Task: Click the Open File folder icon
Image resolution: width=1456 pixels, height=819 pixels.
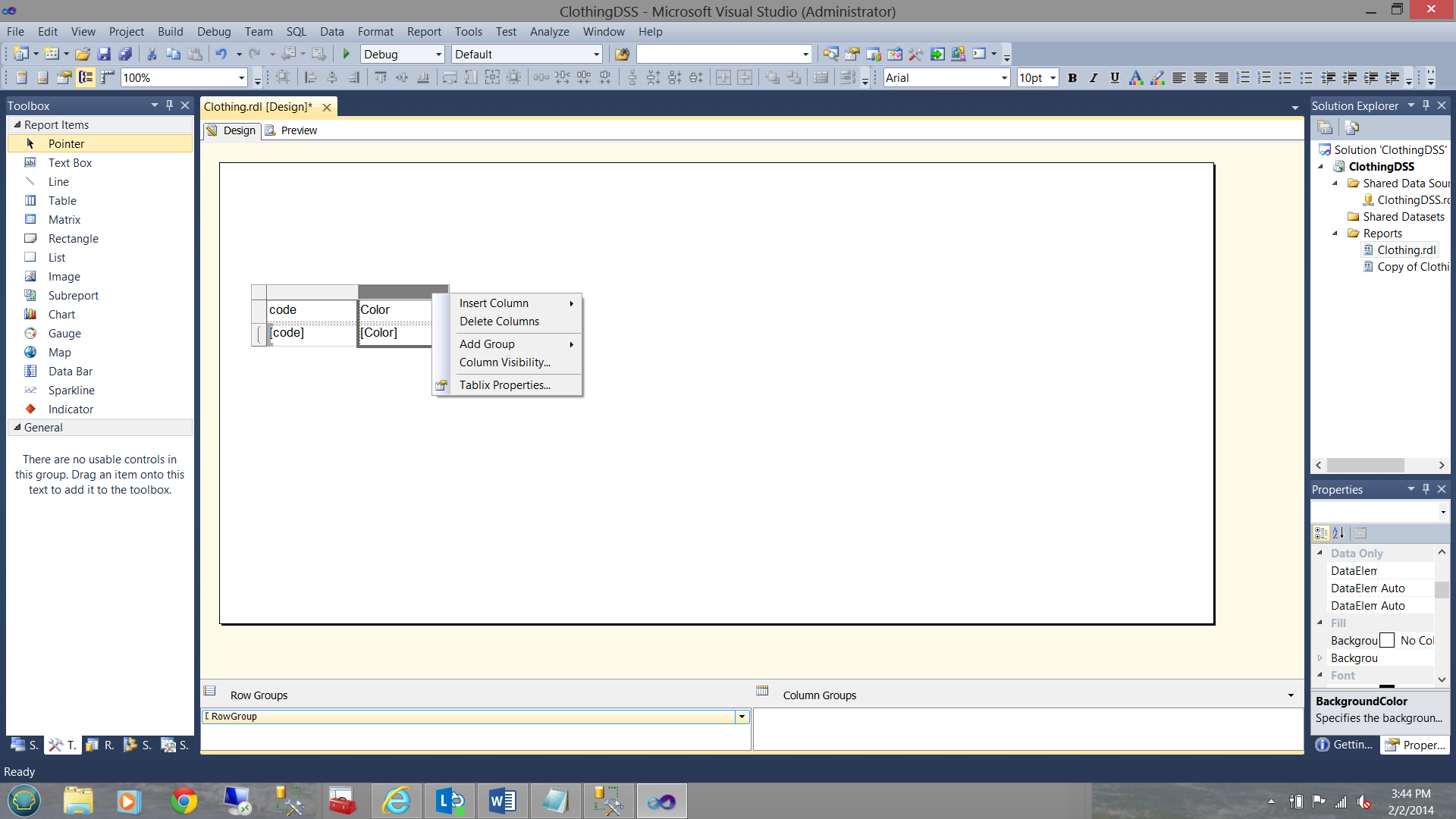Action: click(83, 54)
